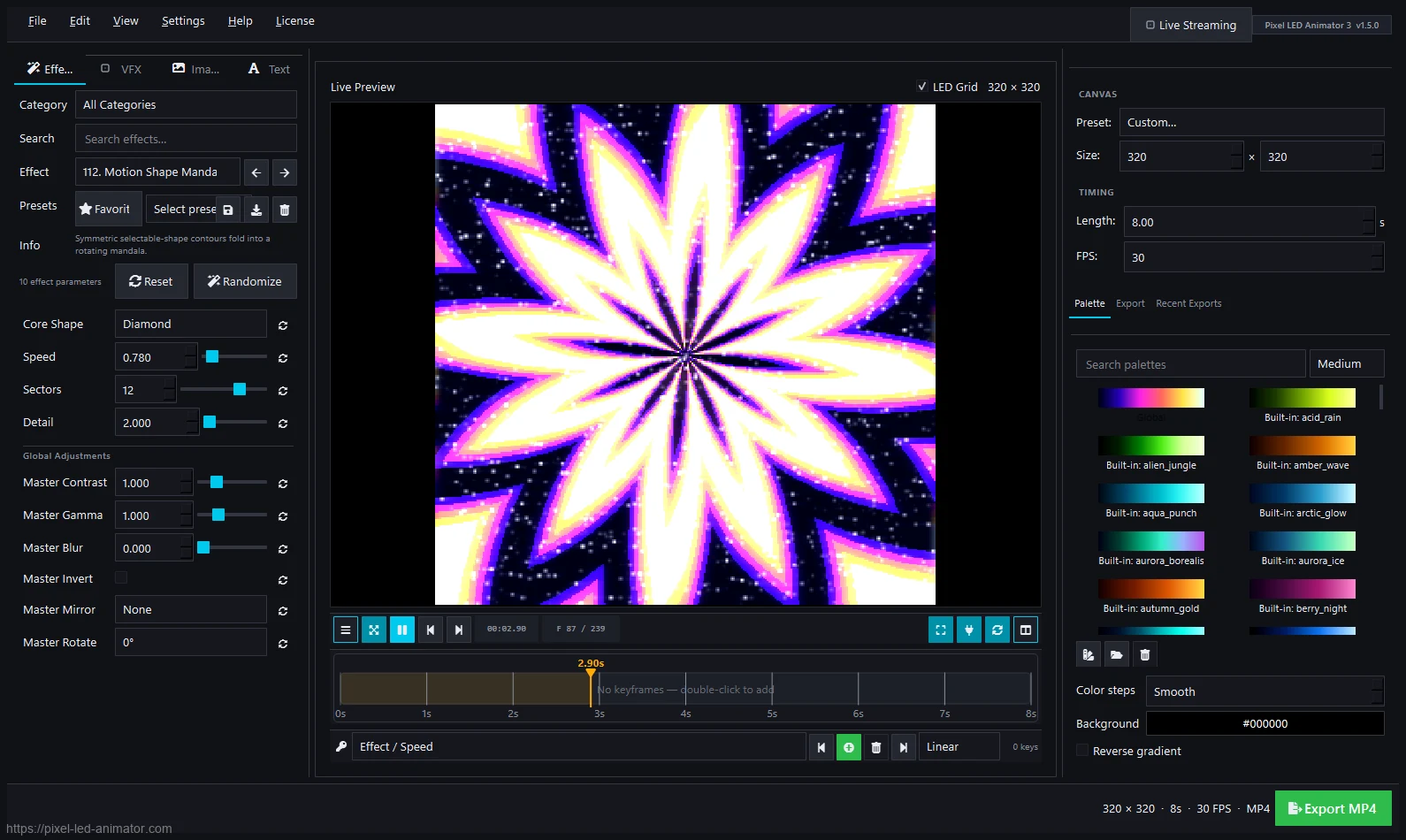
Task: Open Master Mirror dropdown
Action: point(191,609)
